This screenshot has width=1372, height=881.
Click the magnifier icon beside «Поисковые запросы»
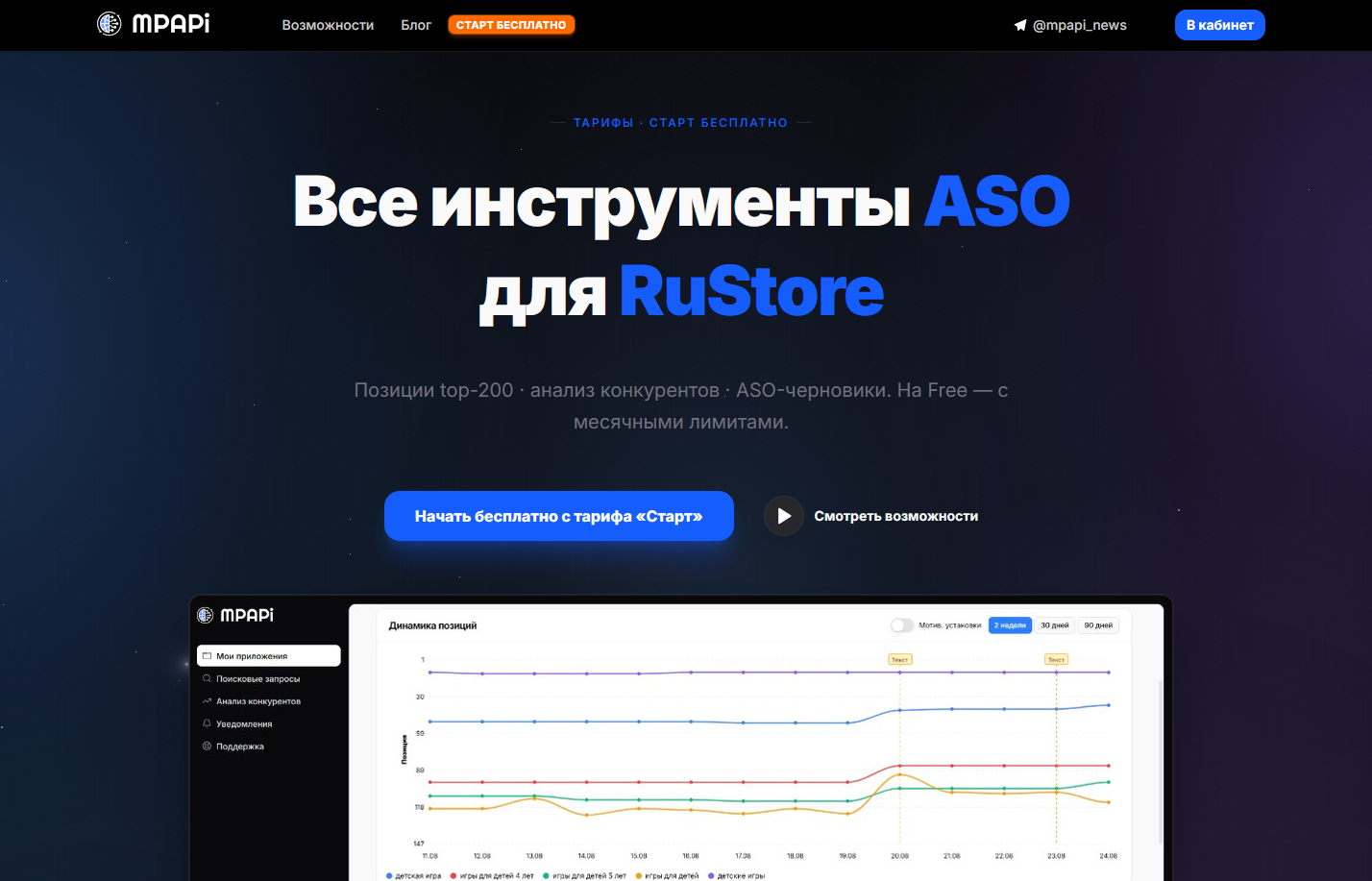coord(207,678)
